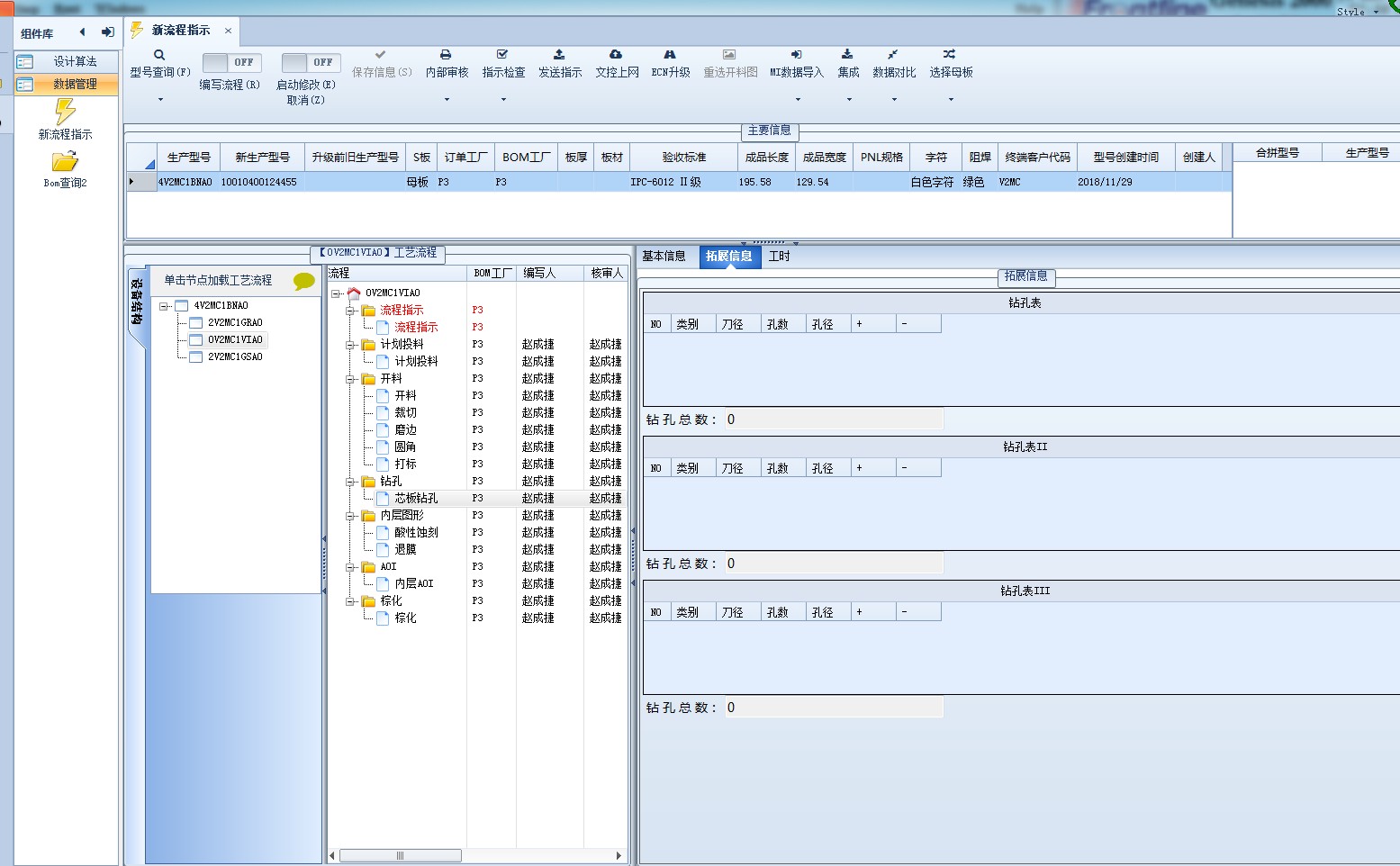
Task: Click + column header in 钻孔表
Action: (873, 324)
